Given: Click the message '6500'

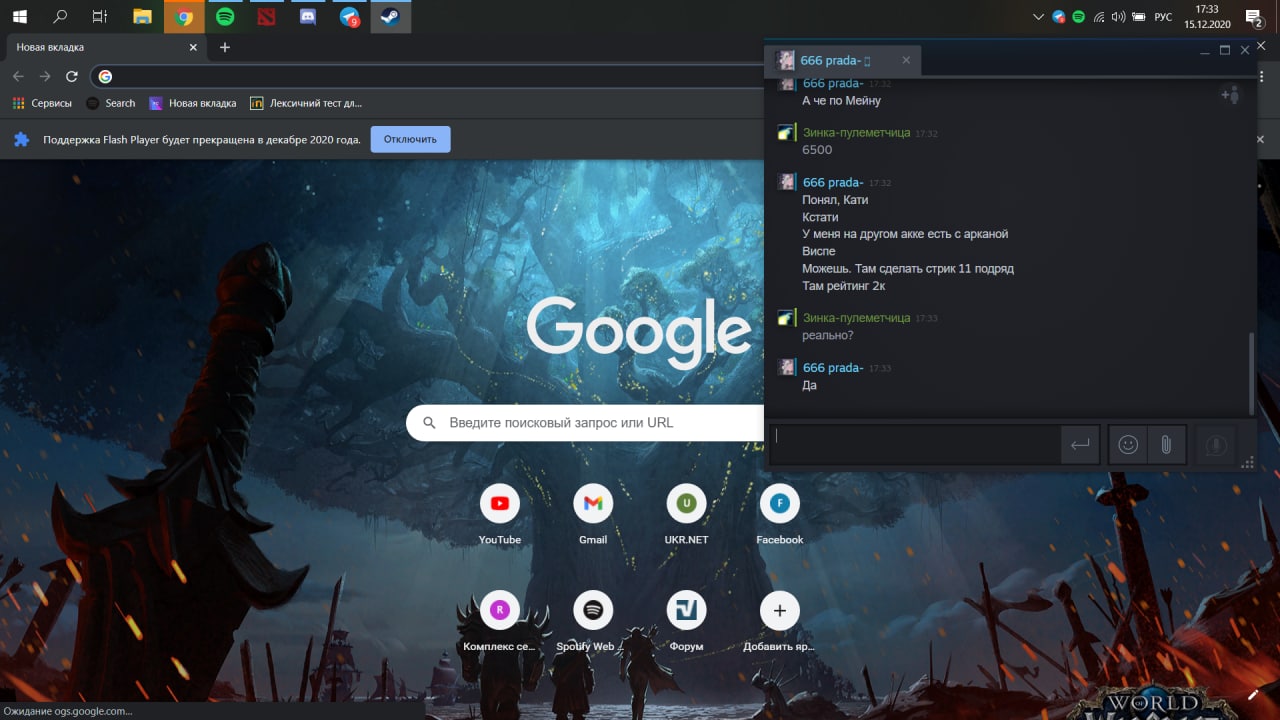Looking at the screenshot, I should (x=817, y=150).
